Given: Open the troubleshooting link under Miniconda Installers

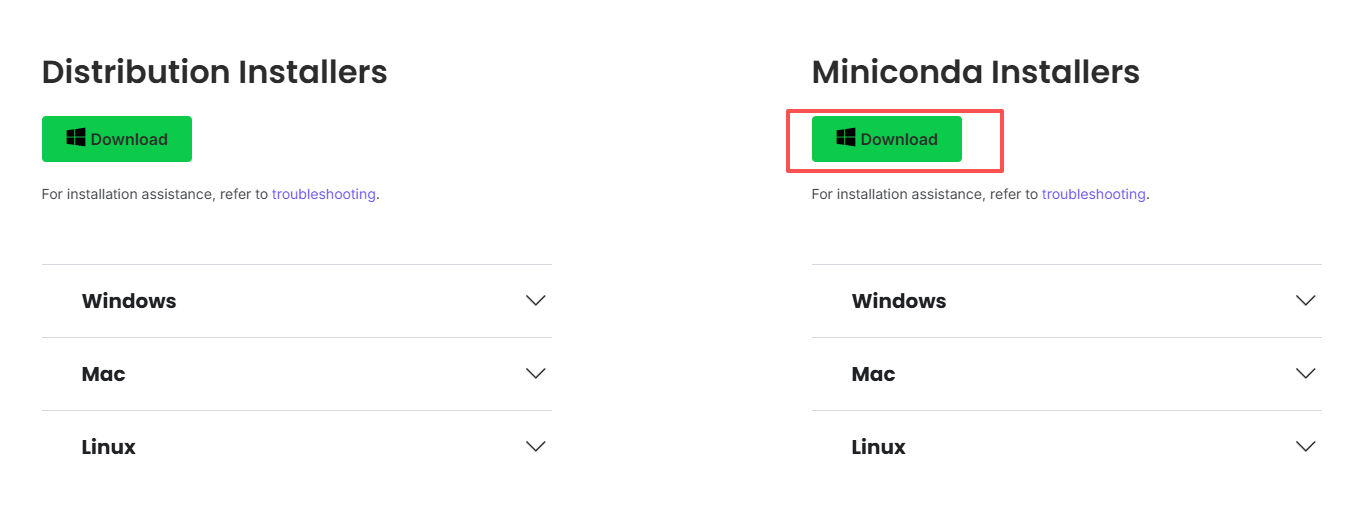Looking at the screenshot, I should click(x=1094, y=194).
